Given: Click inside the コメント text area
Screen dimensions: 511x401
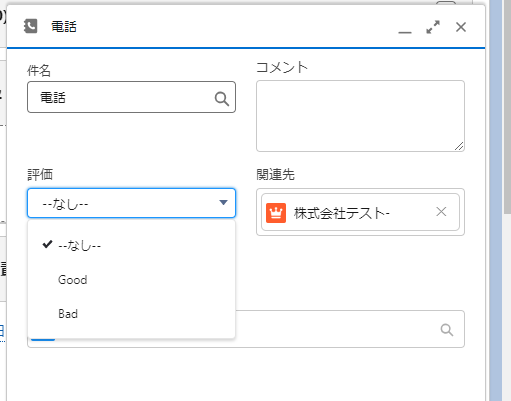Looking at the screenshot, I should click(x=360, y=116).
